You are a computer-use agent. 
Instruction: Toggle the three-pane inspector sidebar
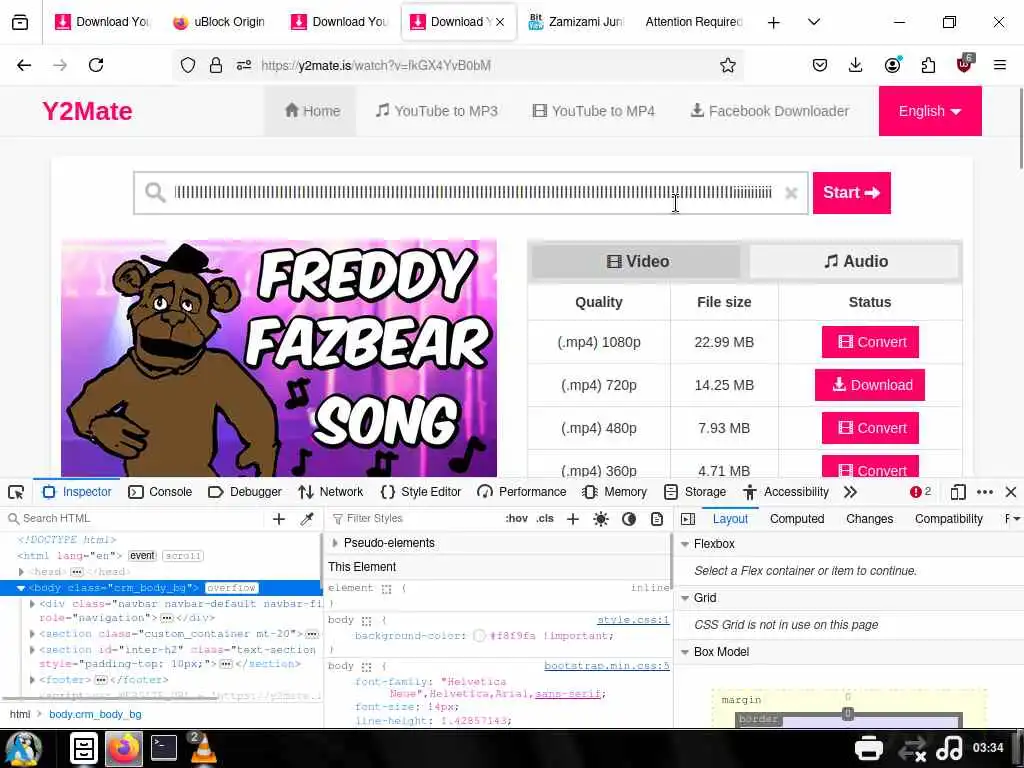[688, 519]
